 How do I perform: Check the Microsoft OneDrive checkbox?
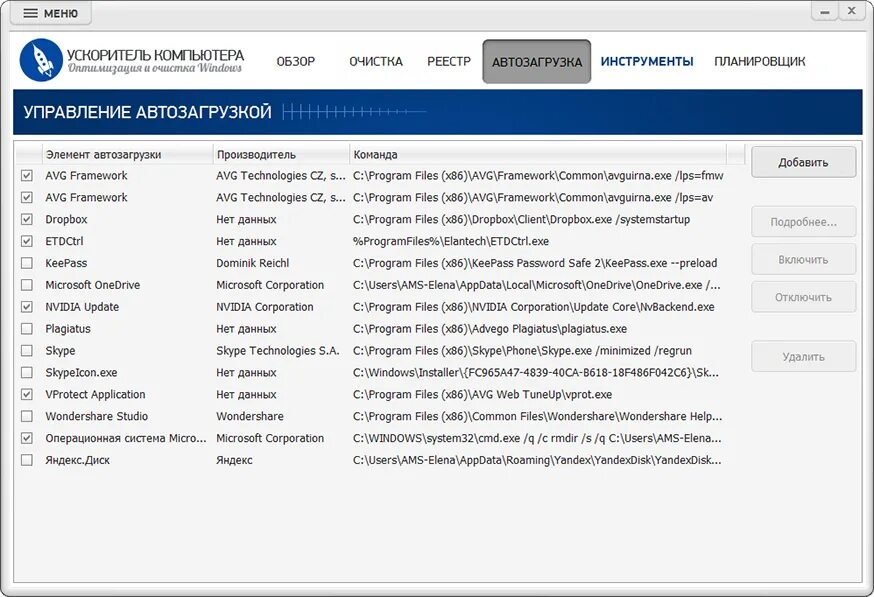[x=27, y=285]
